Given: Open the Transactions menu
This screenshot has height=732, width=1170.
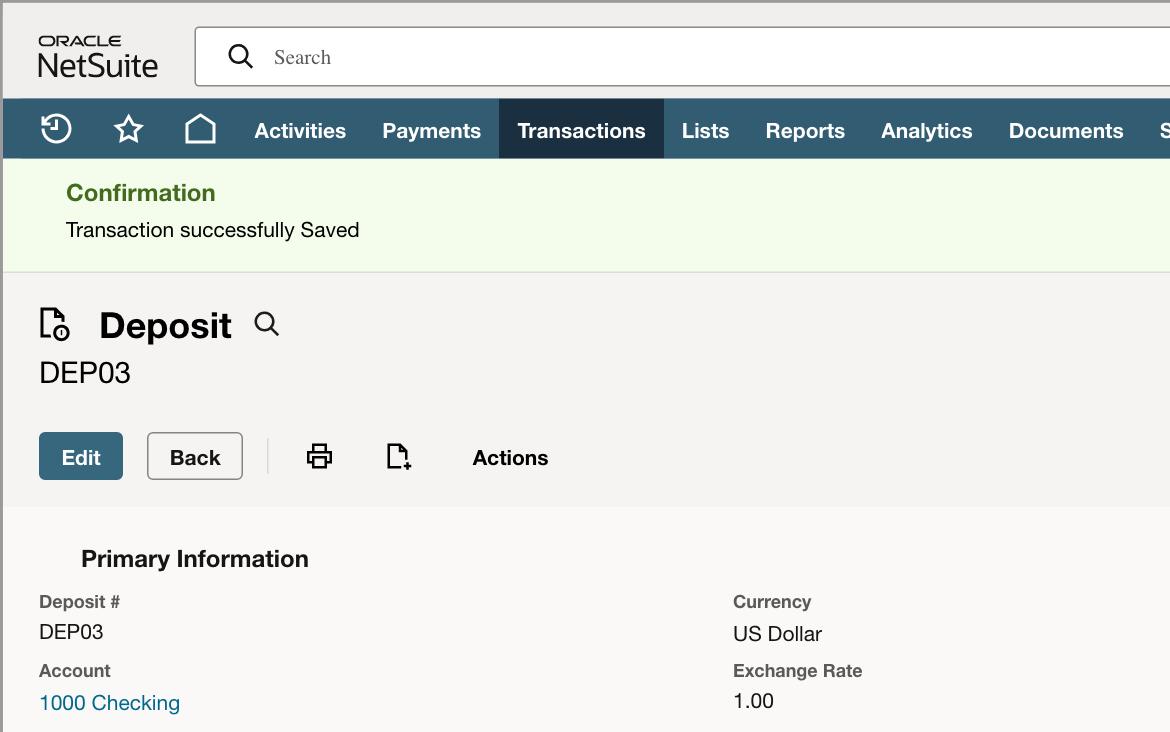Looking at the screenshot, I should pyautogui.click(x=581, y=129).
